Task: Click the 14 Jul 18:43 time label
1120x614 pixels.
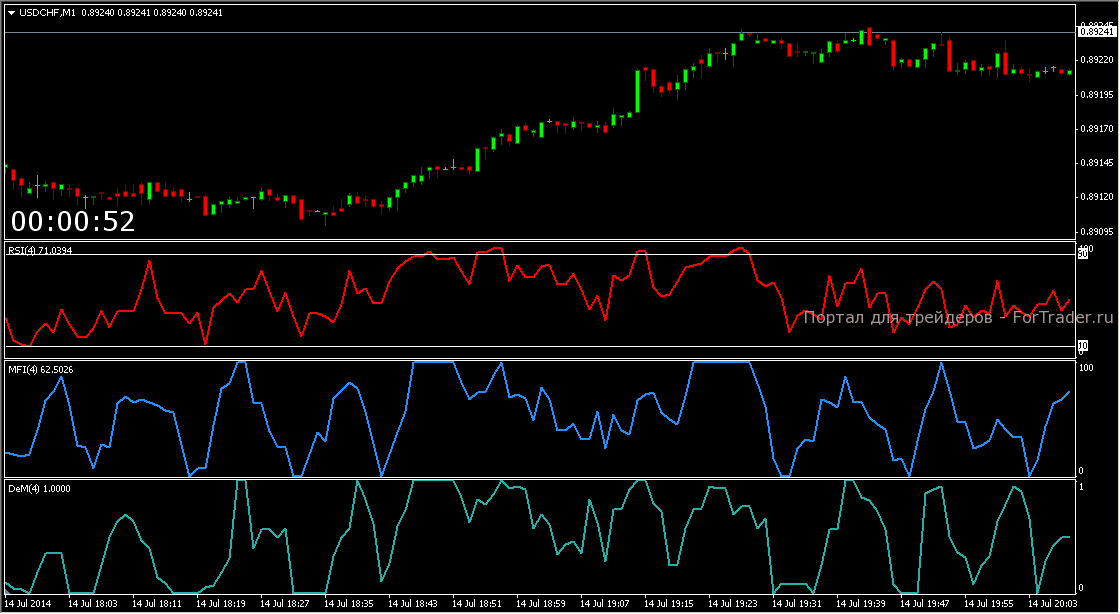Action: tap(414, 603)
